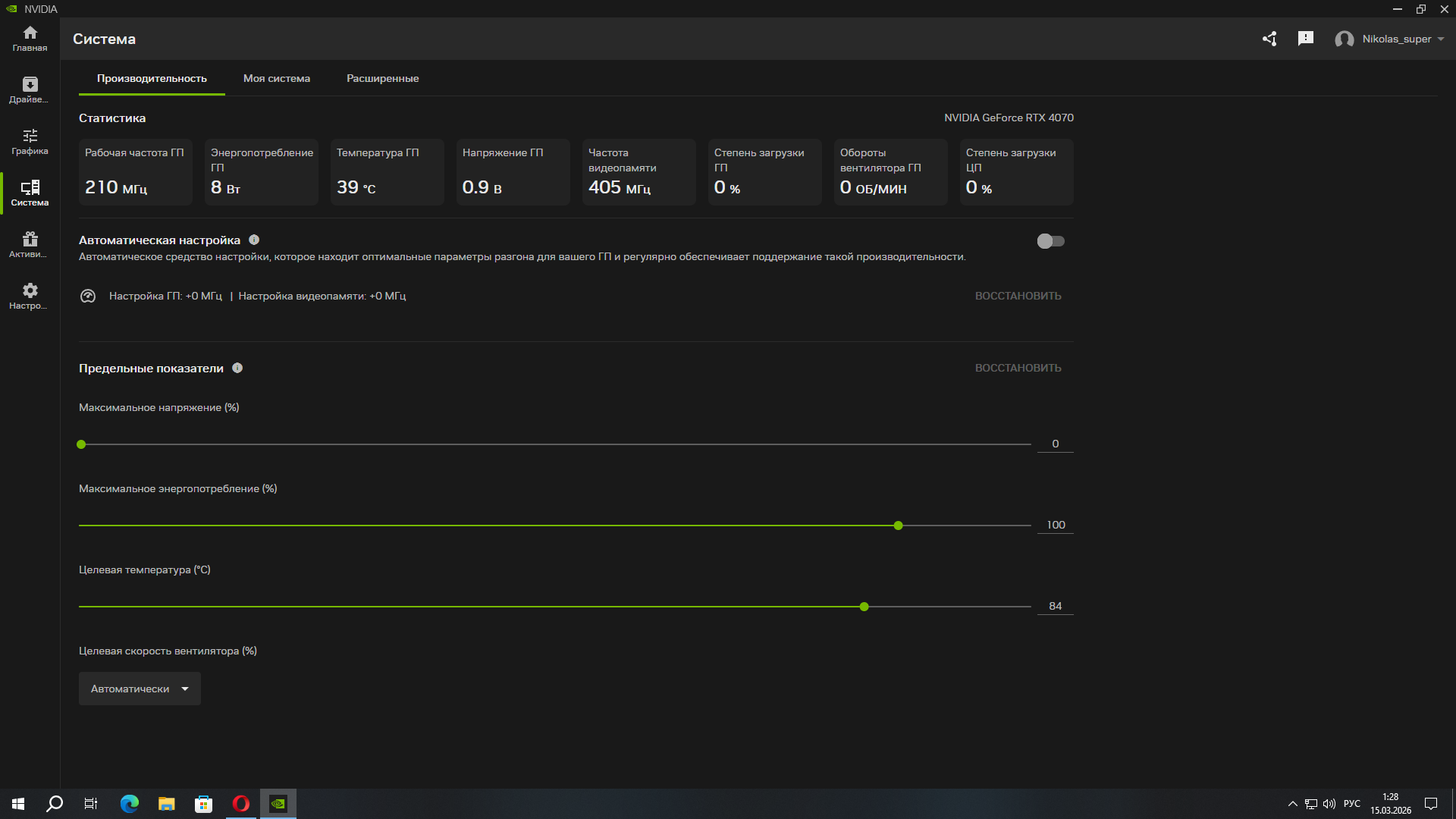This screenshot has width=1456, height=819.
Task: Click info icon beside Предельные показатели
Action: point(237,368)
